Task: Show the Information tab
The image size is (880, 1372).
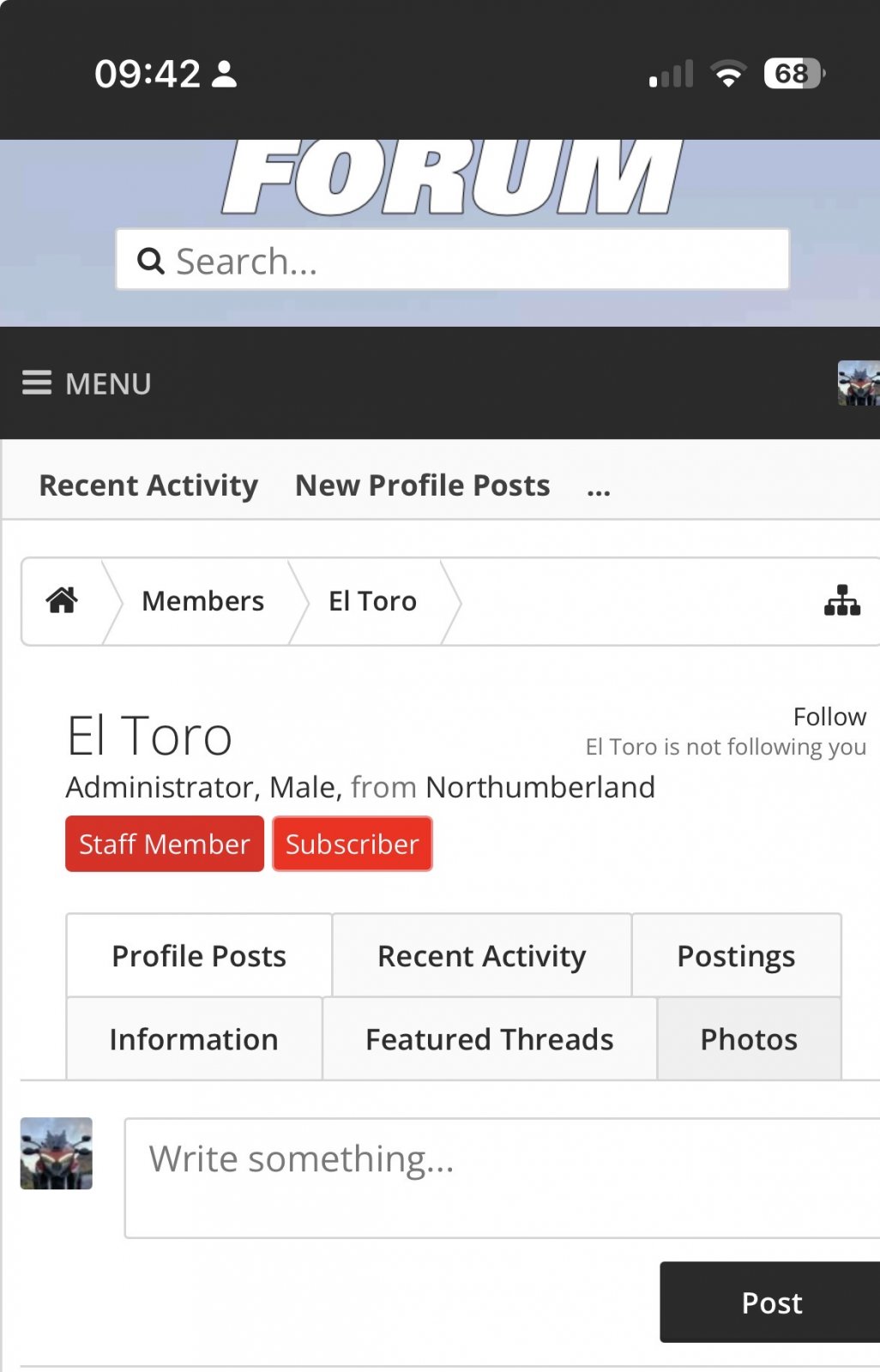Action: [x=194, y=1039]
